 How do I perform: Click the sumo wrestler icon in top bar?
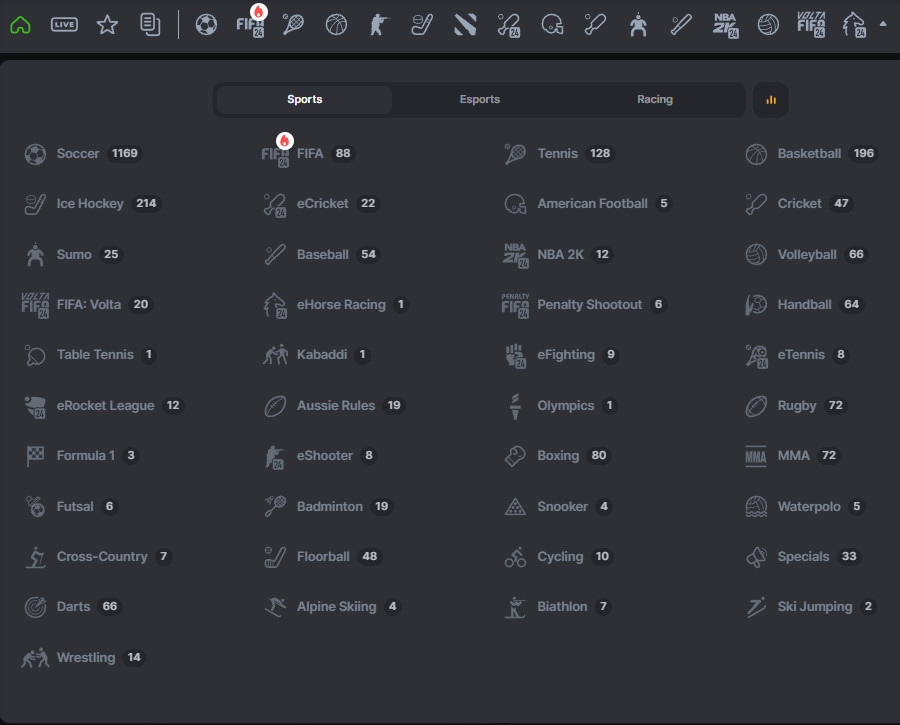point(638,25)
